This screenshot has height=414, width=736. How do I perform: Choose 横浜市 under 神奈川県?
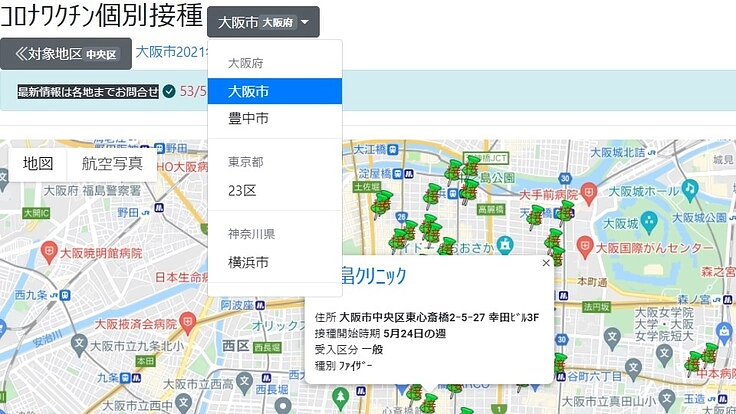tap(275, 262)
